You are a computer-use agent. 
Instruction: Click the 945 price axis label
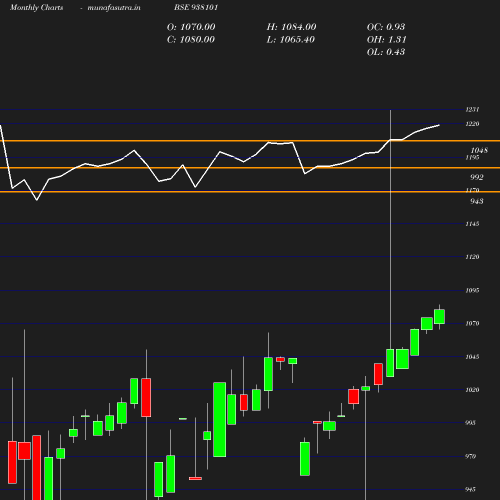[x=470, y=490]
